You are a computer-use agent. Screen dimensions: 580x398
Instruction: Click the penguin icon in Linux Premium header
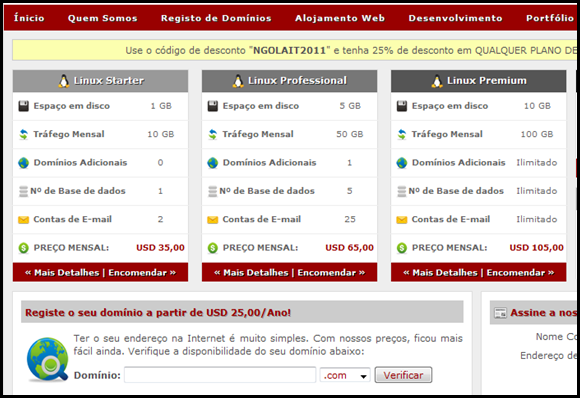click(437, 81)
